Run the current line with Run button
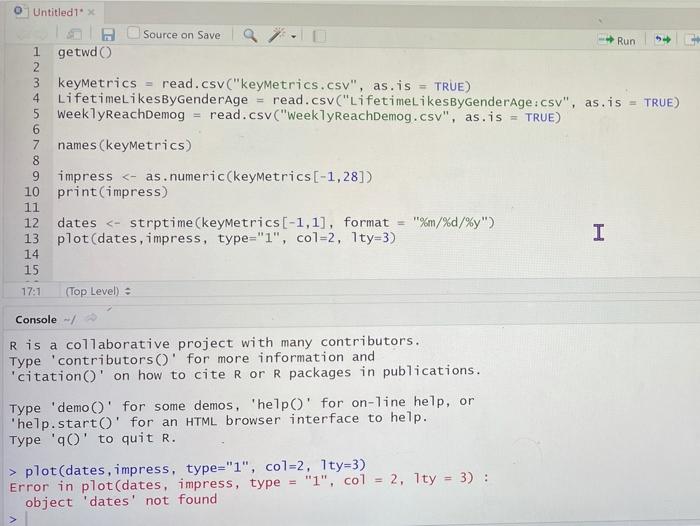Viewport: 700px width, 526px height. pyautogui.click(x=617, y=41)
